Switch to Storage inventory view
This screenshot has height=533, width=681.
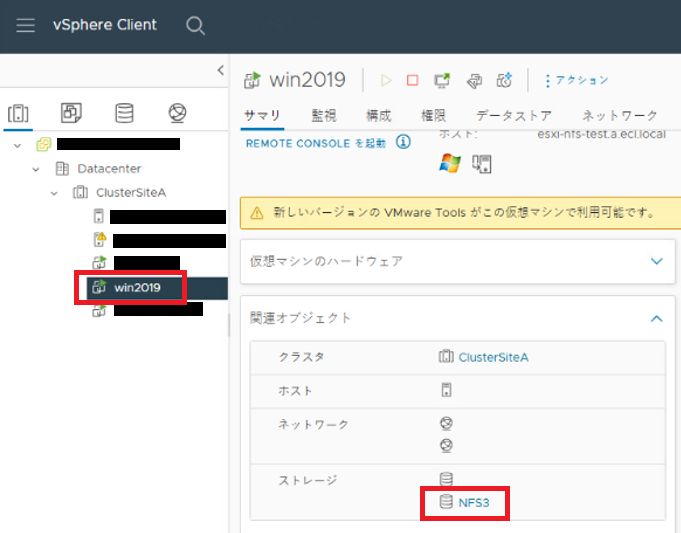pyautogui.click(x=124, y=112)
